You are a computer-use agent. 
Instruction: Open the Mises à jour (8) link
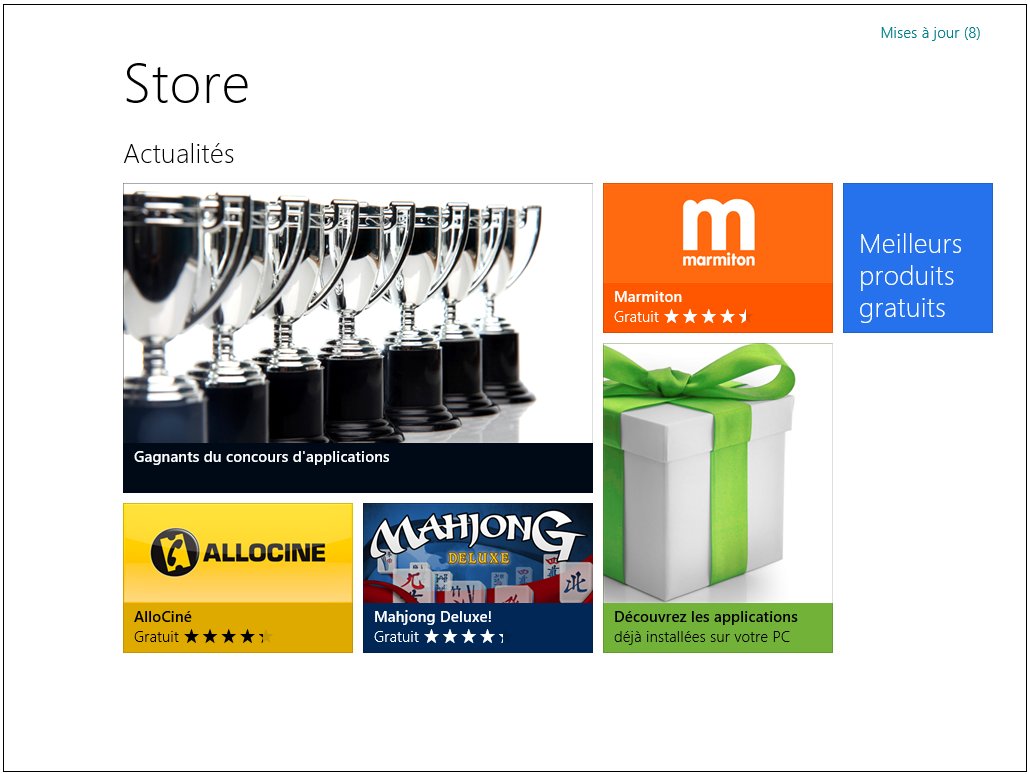click(x=930, y=33)
